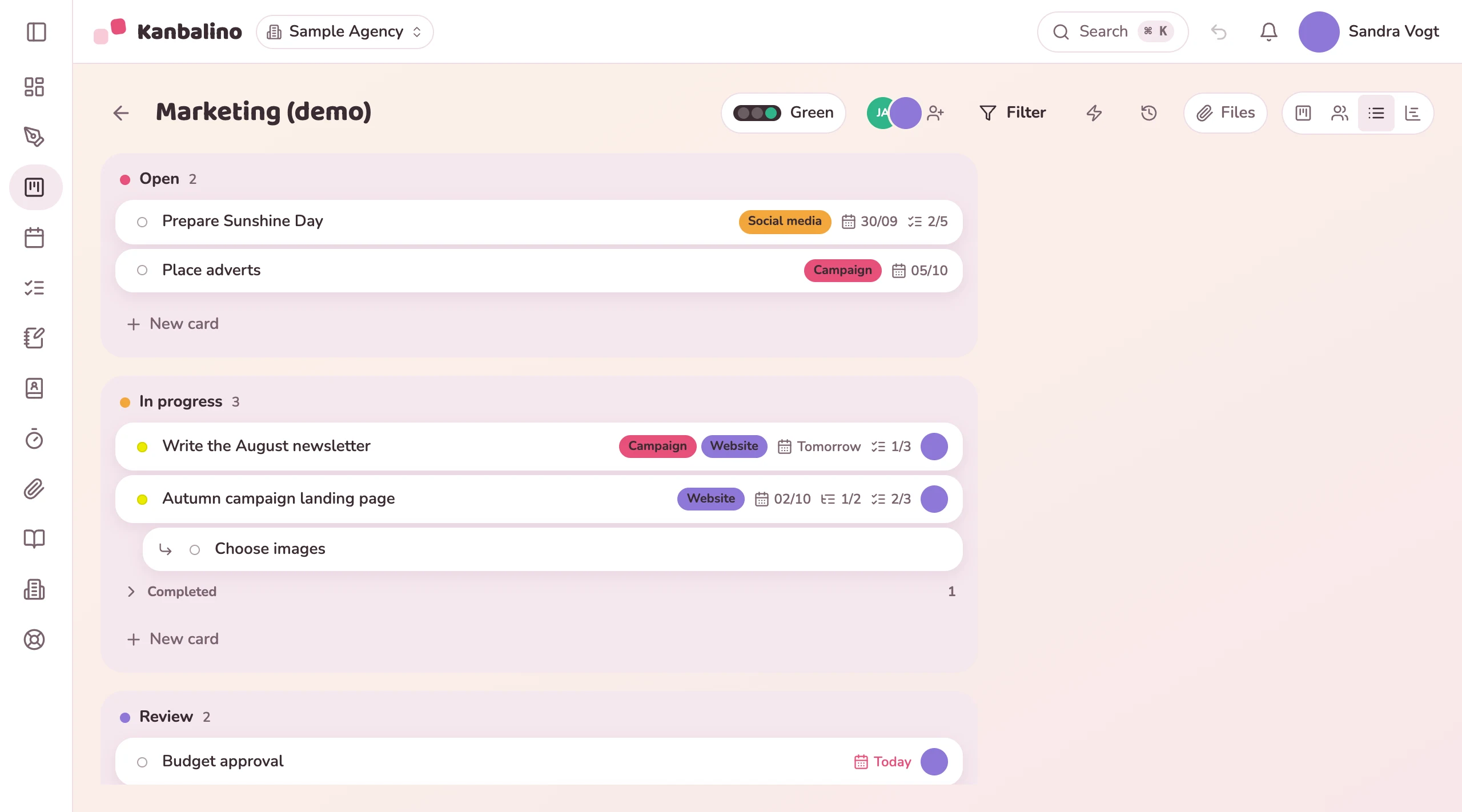Screen dimensions: 1462x812
Task: Mark Prepare Sunshine Day as done
Action: 142,222
